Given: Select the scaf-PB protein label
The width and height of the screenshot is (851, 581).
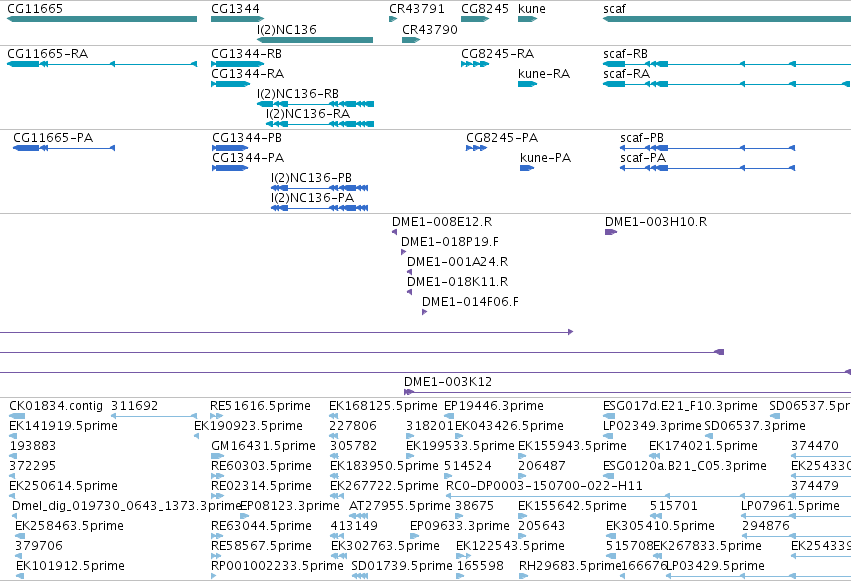Looking at the screenshot, I should tap(642, 138).
